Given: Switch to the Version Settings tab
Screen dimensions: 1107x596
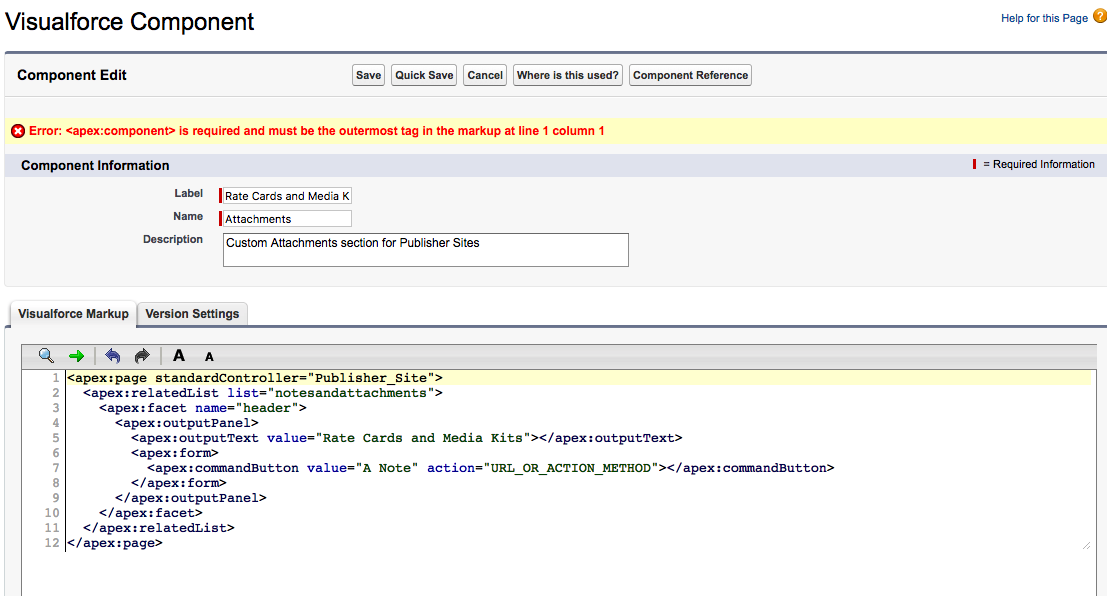Looking at the screenshot, I should click(192, 314).
